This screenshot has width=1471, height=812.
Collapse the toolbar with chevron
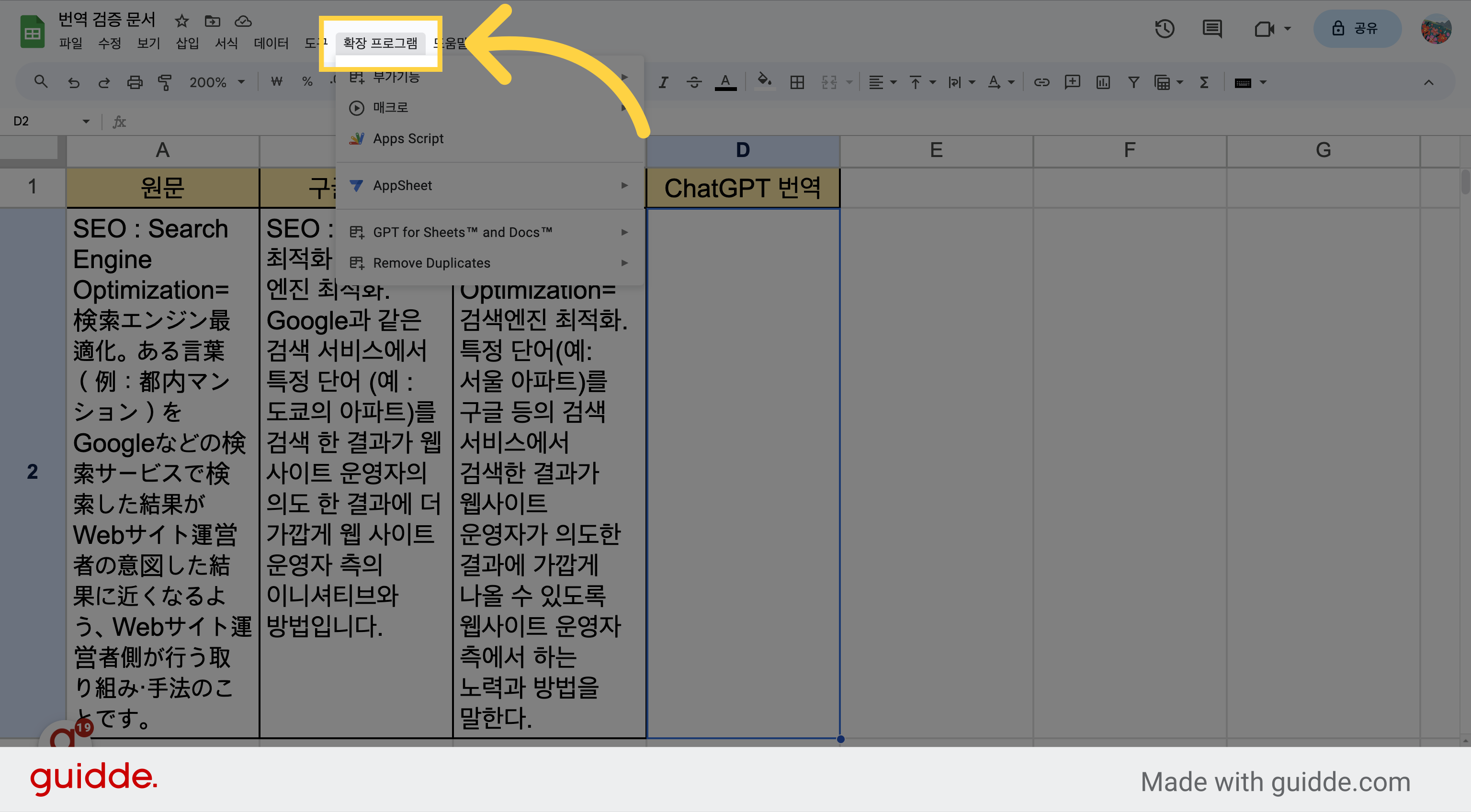1428,82
